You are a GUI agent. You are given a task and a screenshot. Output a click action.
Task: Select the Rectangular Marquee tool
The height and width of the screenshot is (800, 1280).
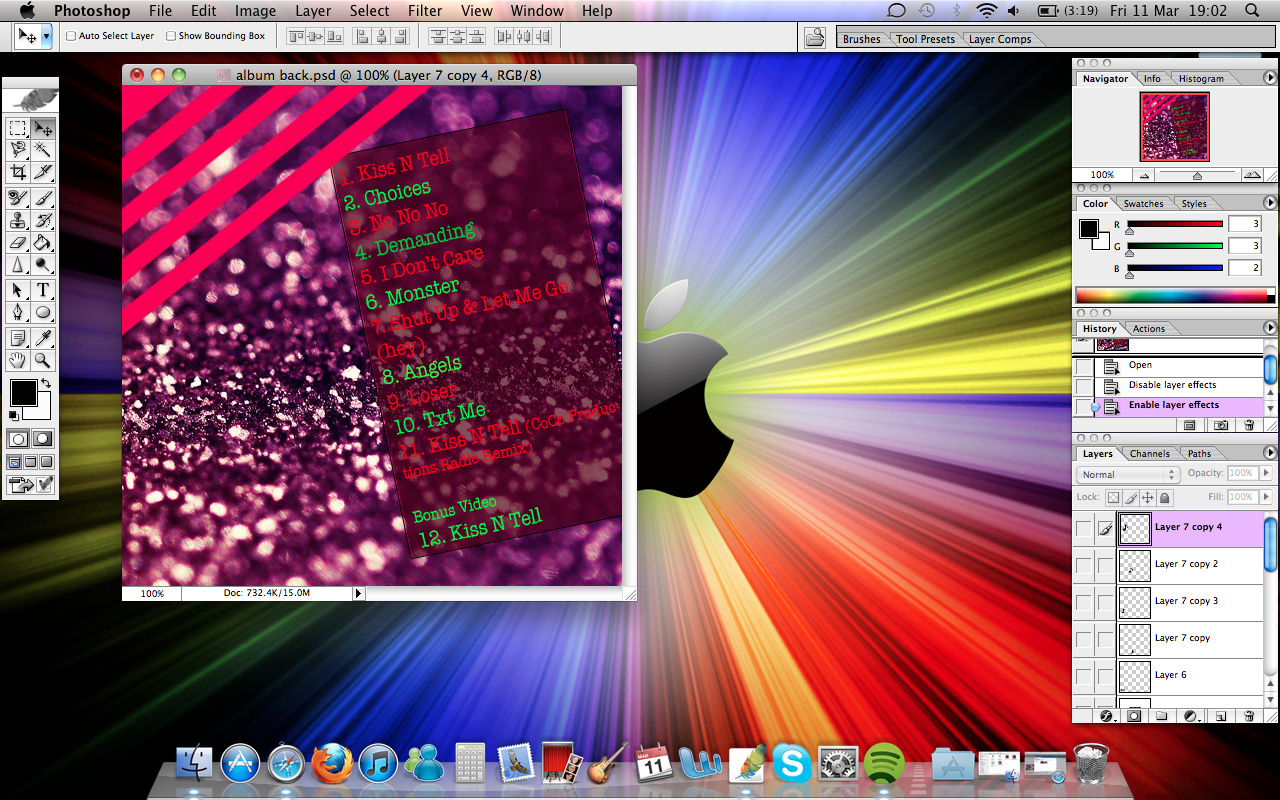(18, 129)
